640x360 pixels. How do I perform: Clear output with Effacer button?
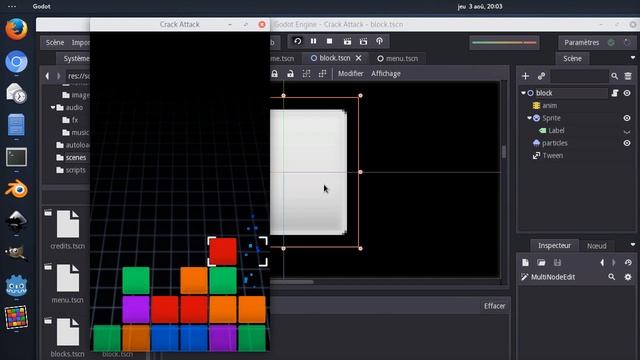coord(494,306)
